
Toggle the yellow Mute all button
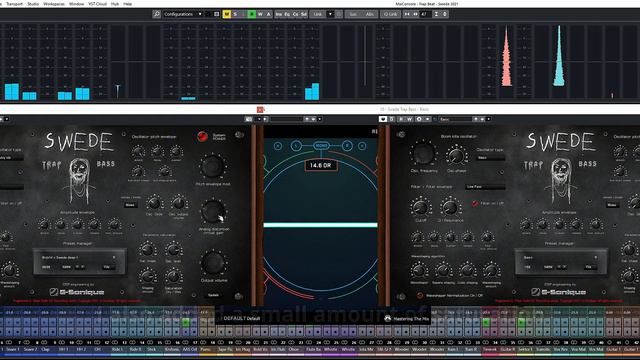pos(227,14)
